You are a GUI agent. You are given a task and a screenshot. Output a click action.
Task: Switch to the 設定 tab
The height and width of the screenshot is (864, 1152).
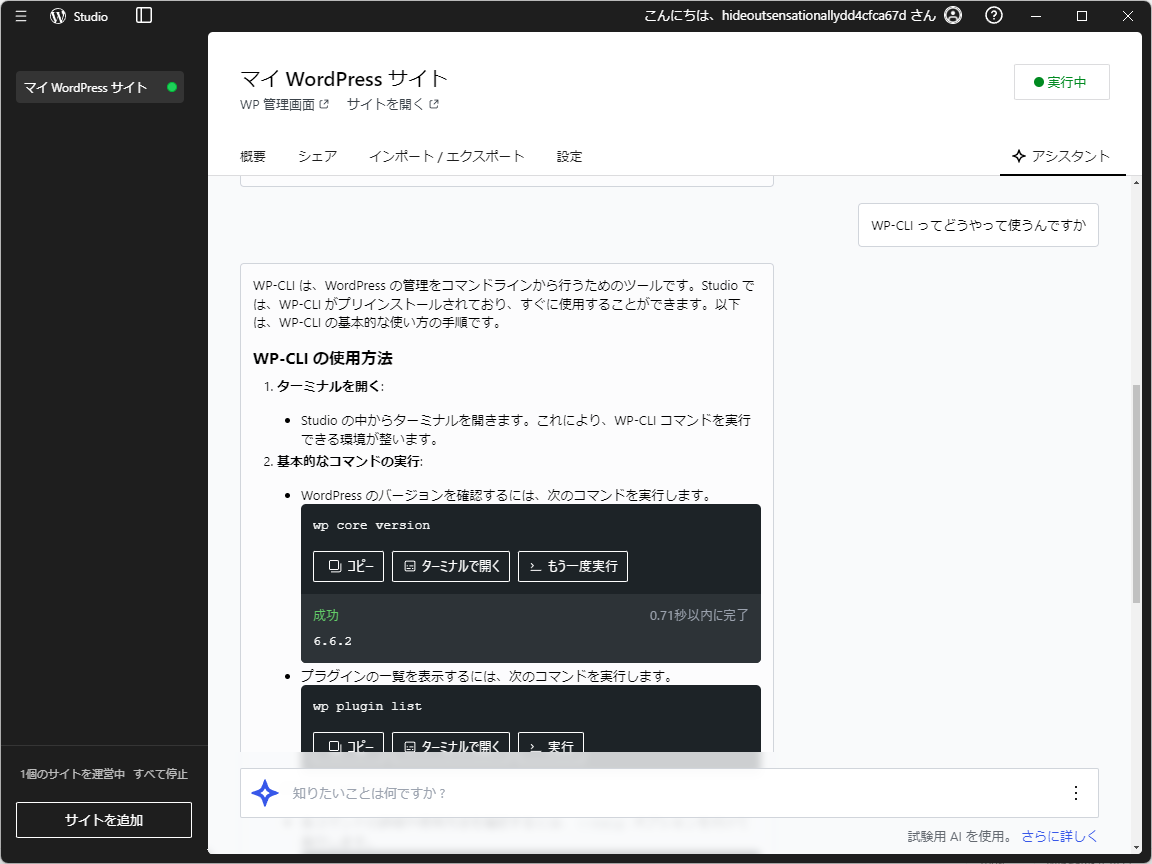[x=569, y=156]
